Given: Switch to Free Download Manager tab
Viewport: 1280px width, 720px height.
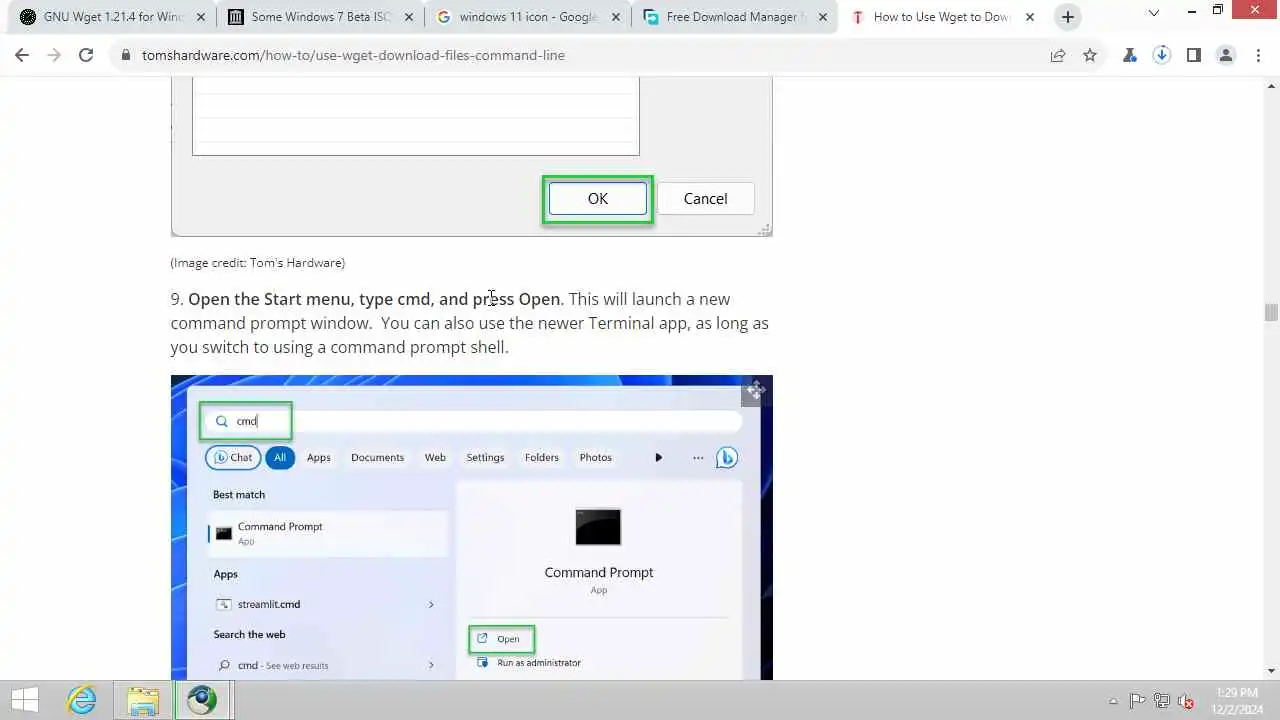Looking at the screenshot, I should pyautogui.click(x=736, y=17).
